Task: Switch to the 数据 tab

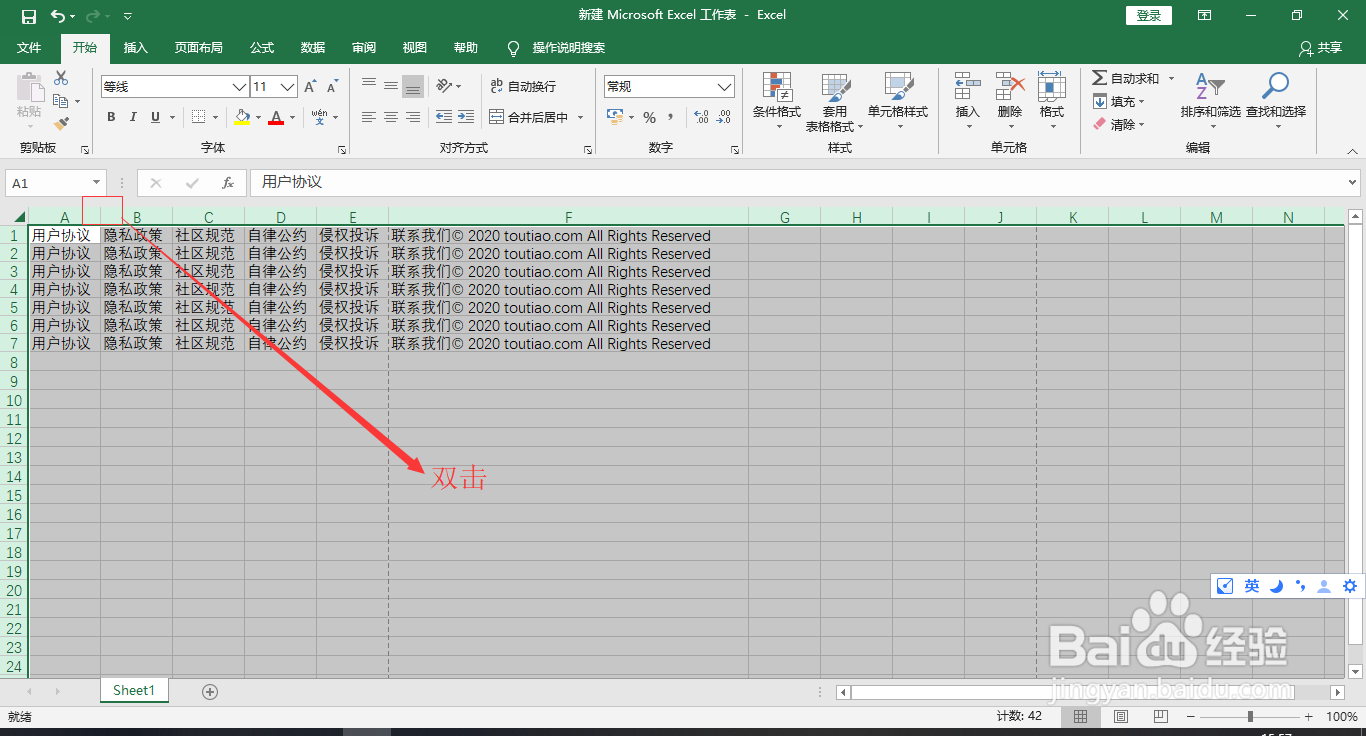Action: (x=313, y=48)
